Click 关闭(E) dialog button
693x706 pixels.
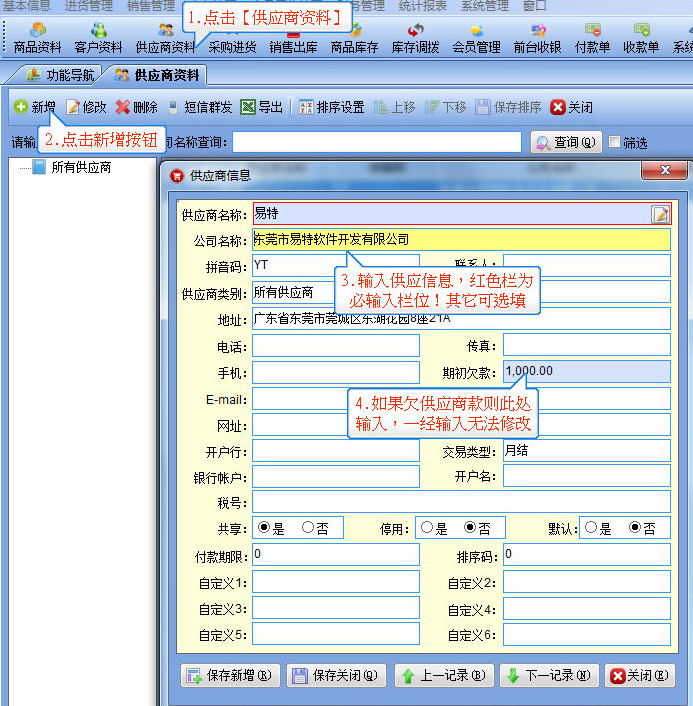(639, 675)
